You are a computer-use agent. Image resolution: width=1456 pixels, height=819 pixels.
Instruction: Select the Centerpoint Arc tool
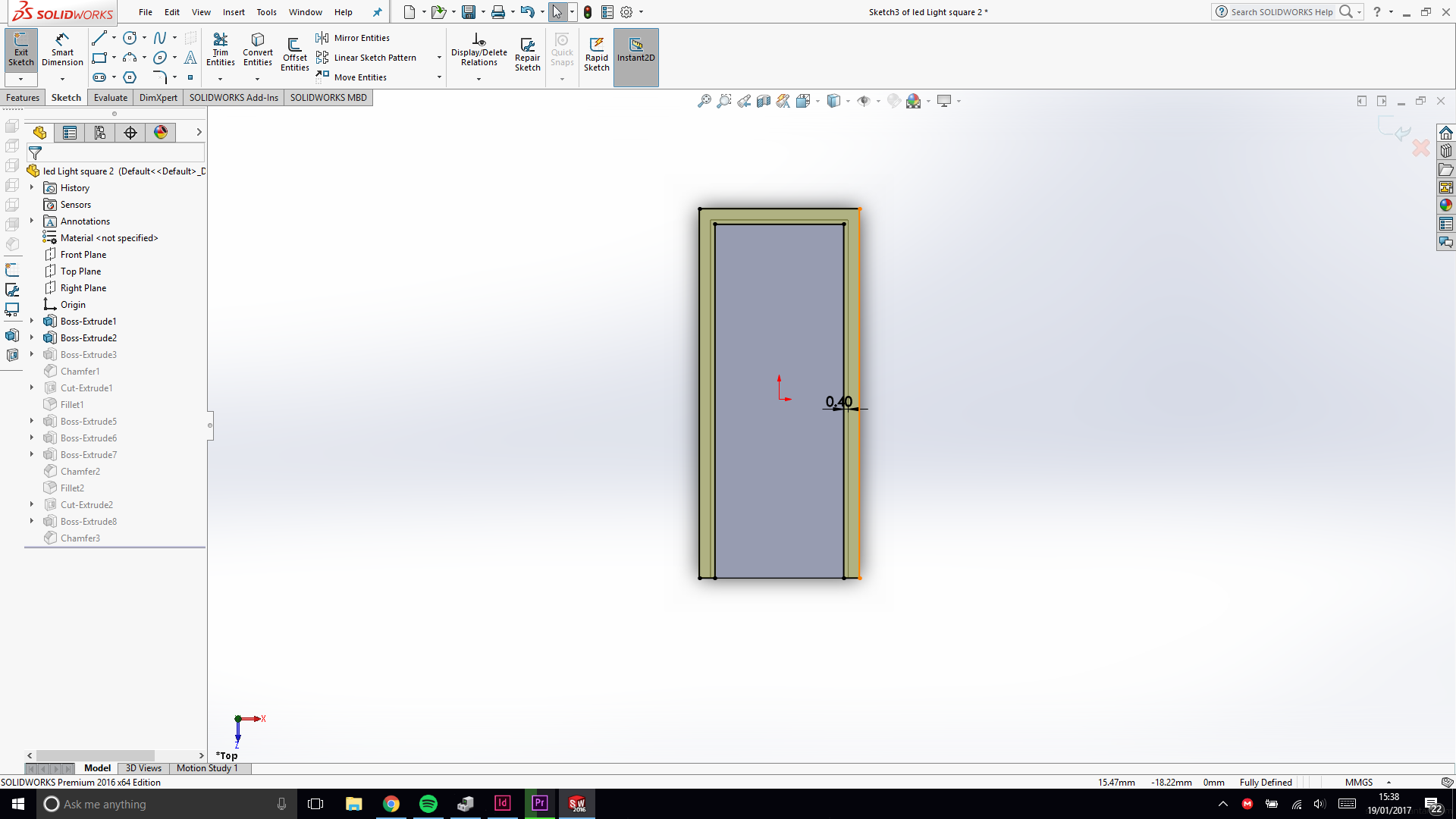(x=130, y=58)
